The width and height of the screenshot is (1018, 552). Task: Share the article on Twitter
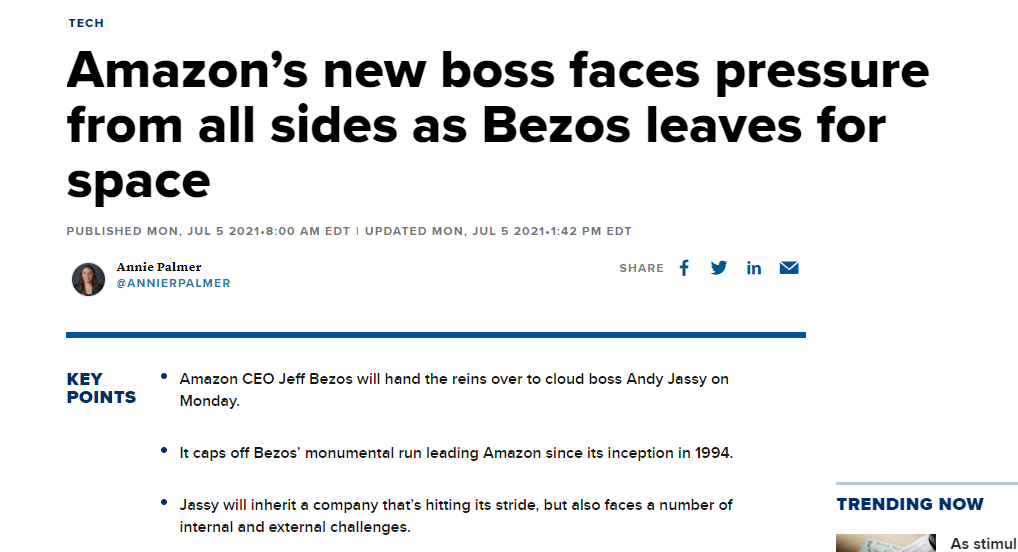719,268
